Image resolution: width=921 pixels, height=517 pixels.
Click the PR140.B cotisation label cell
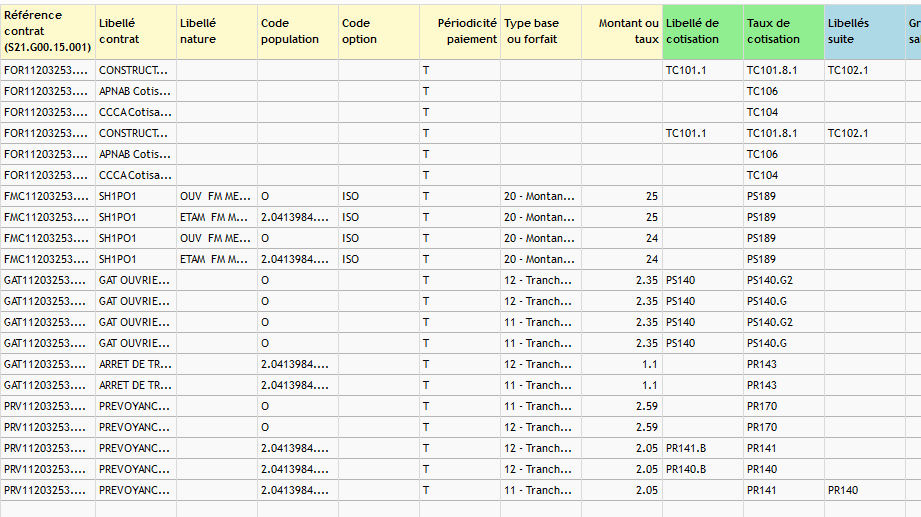click(703, 469)
